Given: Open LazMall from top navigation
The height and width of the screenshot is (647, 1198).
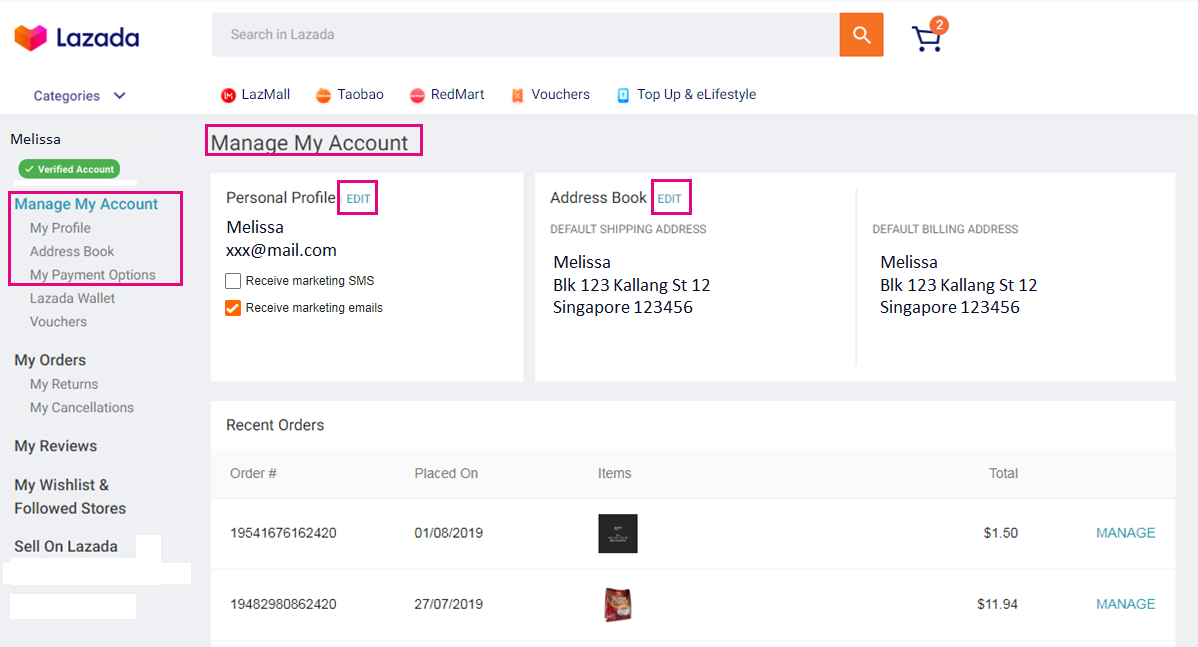Looking at the screenshot, I should click(x=265, y=95).
